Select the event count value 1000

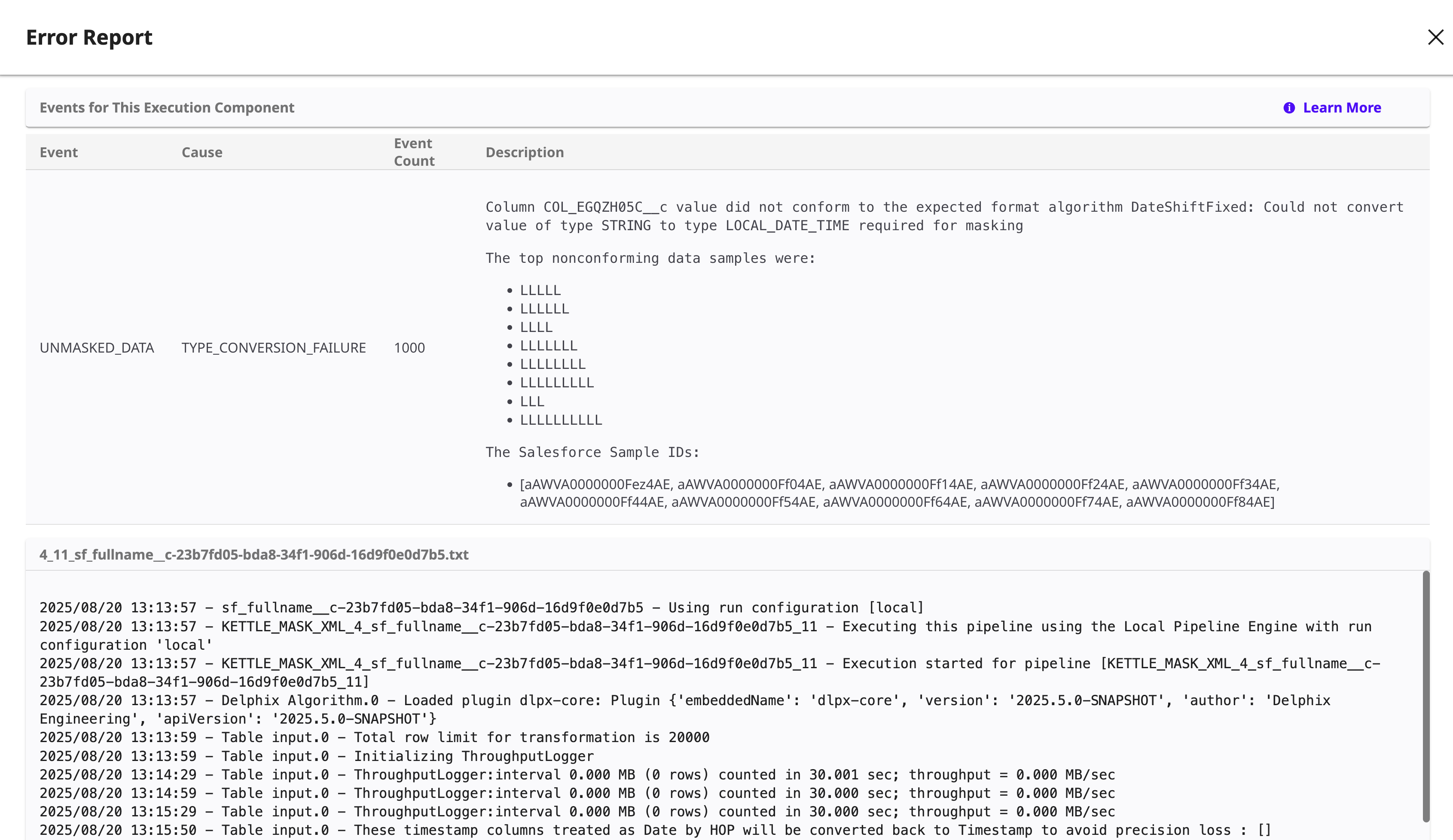409,347
